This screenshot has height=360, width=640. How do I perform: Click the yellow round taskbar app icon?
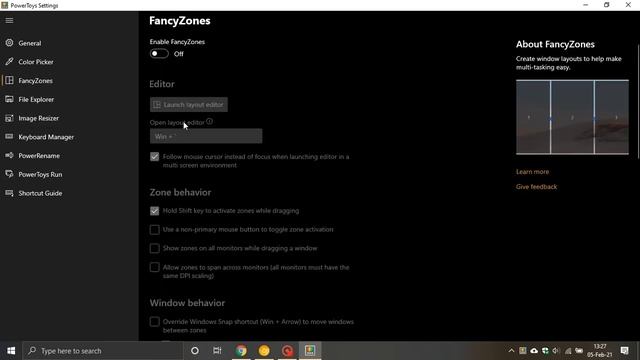pyautogui.click(x=264, y=351)
